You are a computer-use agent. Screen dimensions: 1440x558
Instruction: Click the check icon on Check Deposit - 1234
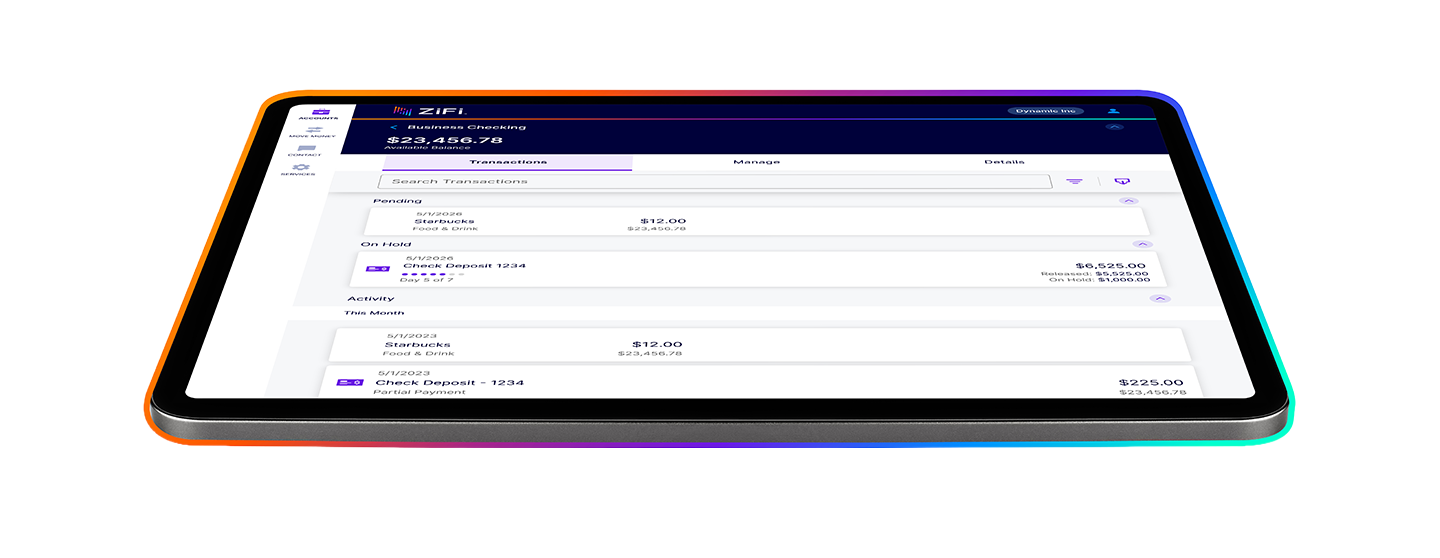click(x=350, y=382)
